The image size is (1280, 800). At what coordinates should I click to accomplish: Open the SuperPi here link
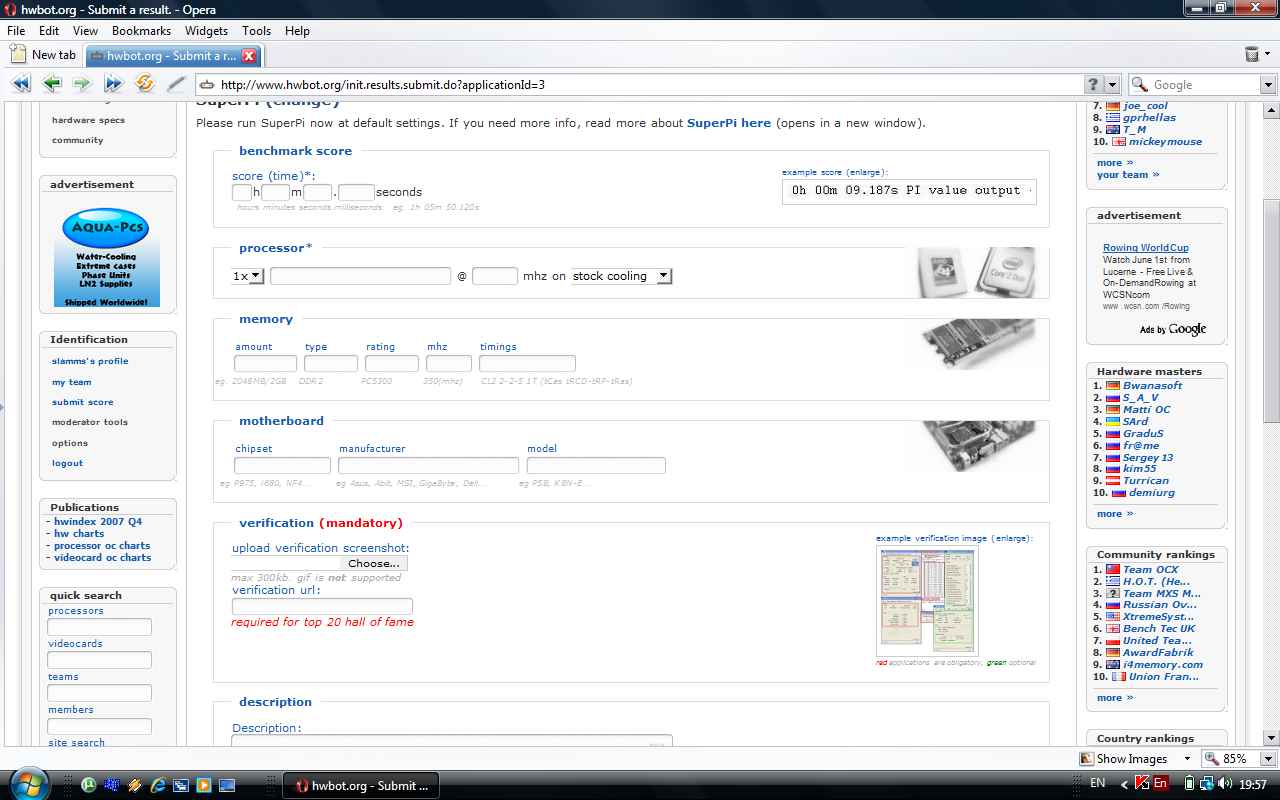729,123
